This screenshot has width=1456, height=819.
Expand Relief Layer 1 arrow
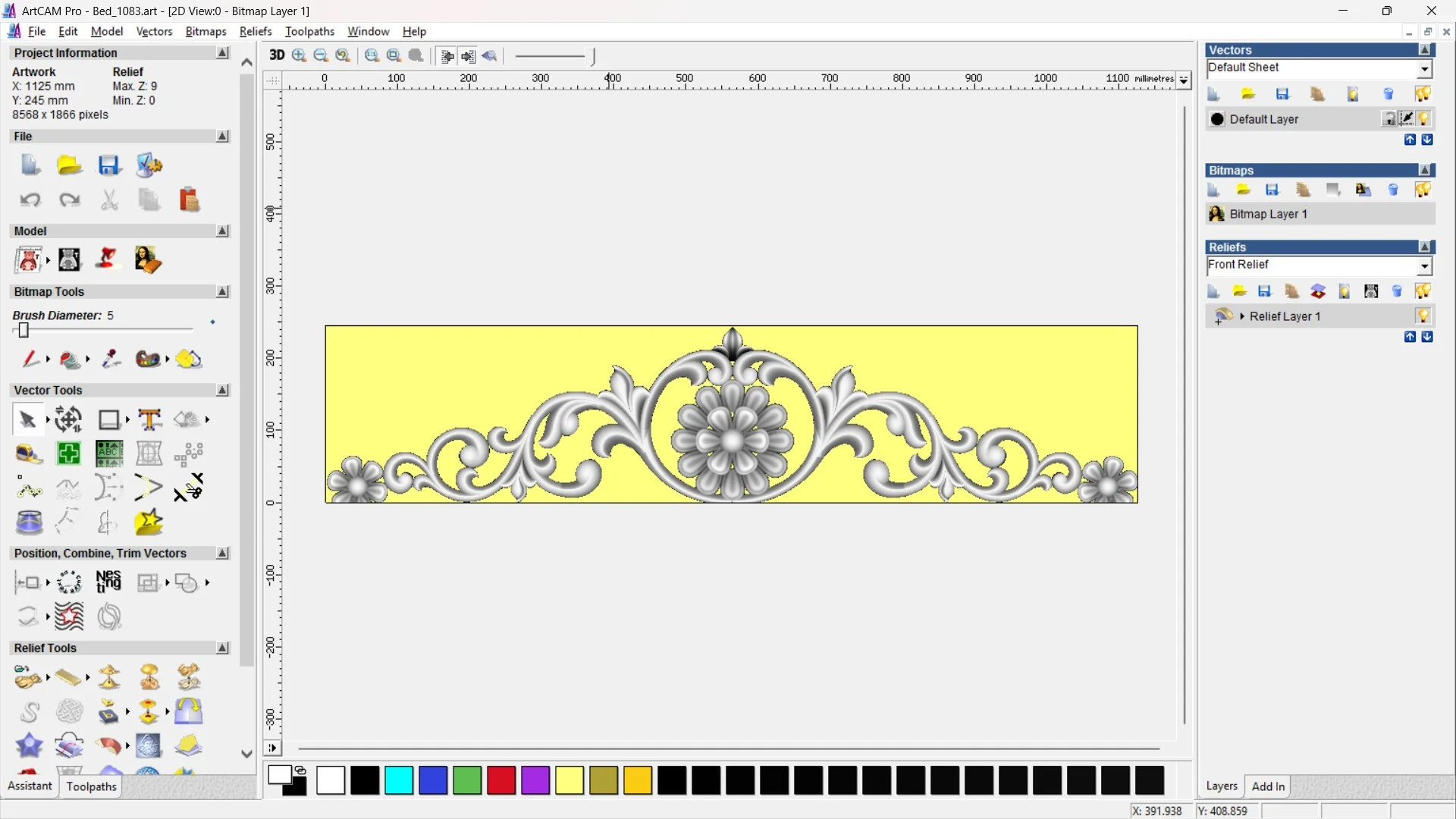(x=1242, y=316)
